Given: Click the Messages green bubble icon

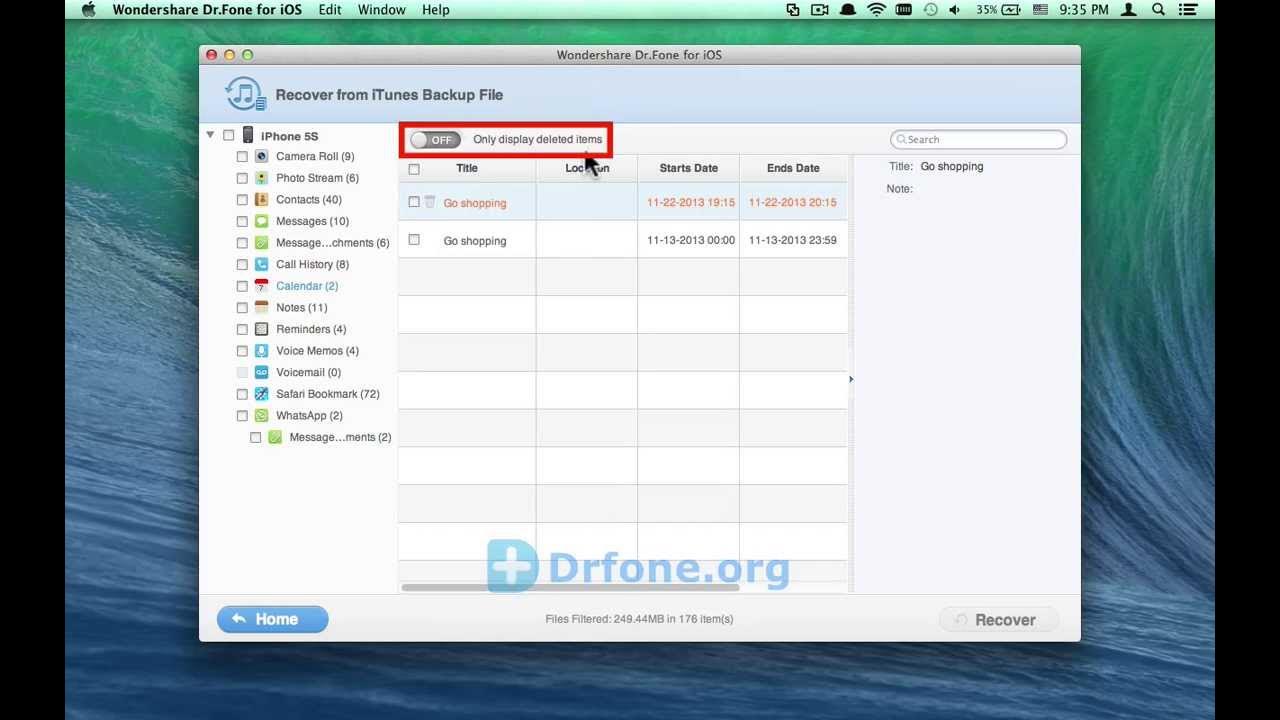Looking at the screenshot, I should coord(261,221).
